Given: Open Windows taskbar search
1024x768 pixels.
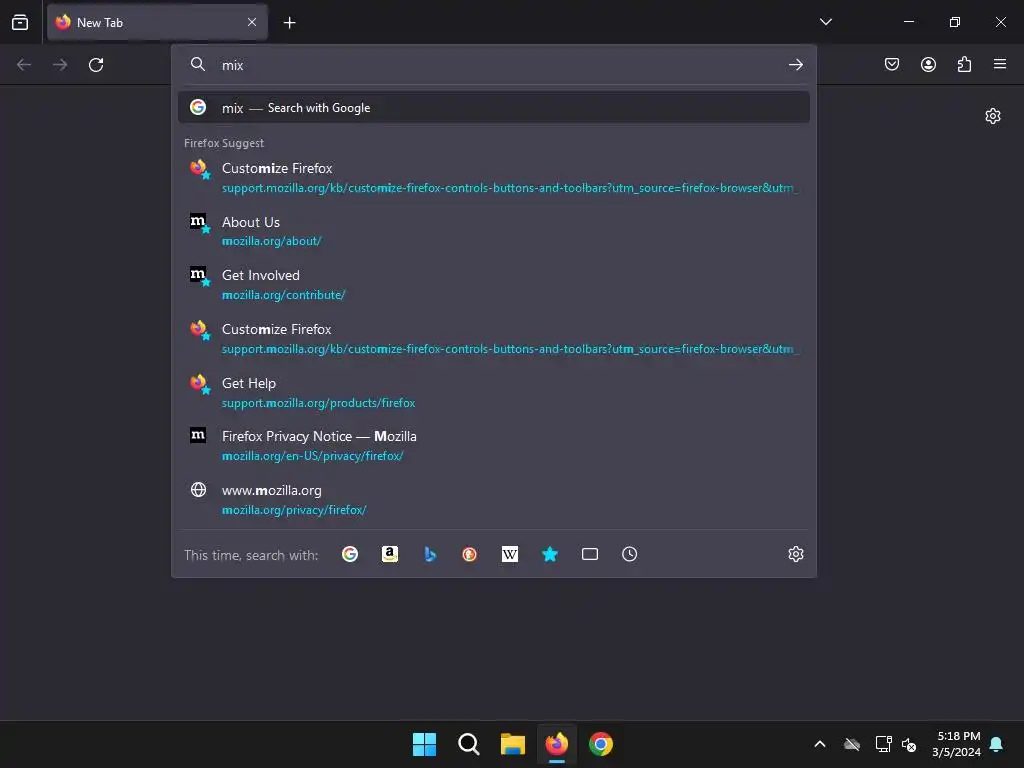Looking at the screenshot, I should click(x=468, y=744).
